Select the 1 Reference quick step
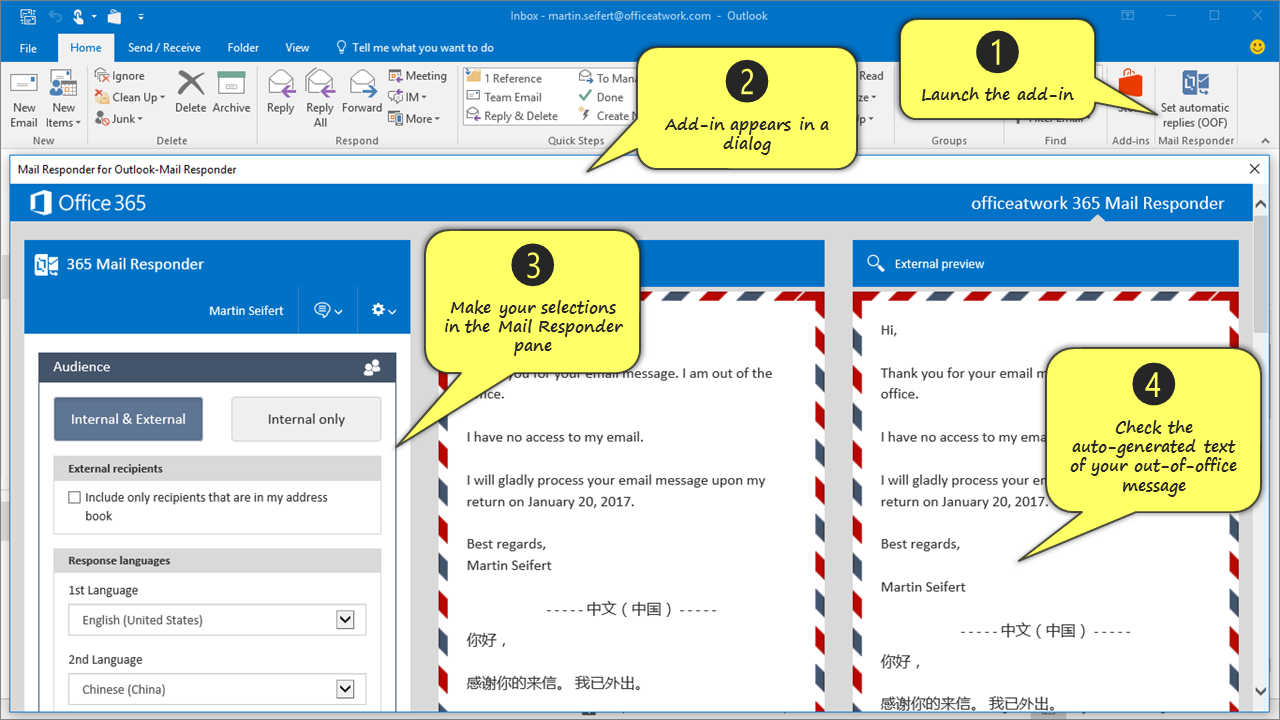This screenshot has height=720, width=1280. point(504,78)
